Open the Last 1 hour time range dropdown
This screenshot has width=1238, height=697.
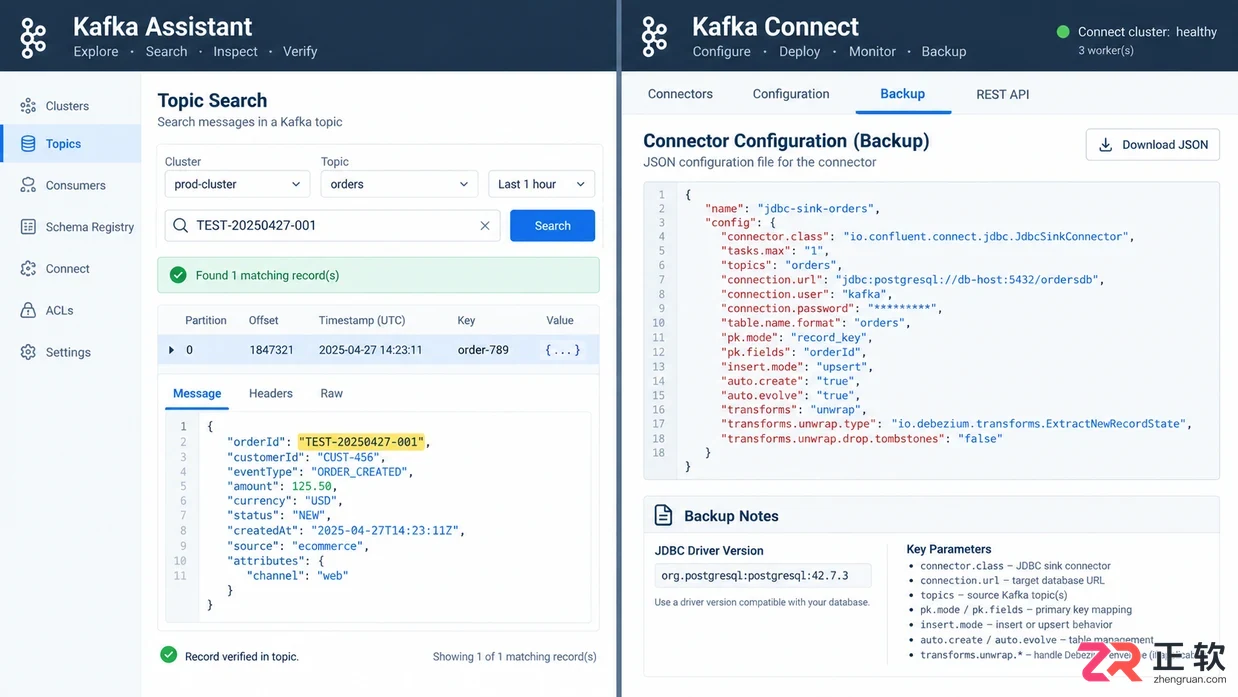541,184
